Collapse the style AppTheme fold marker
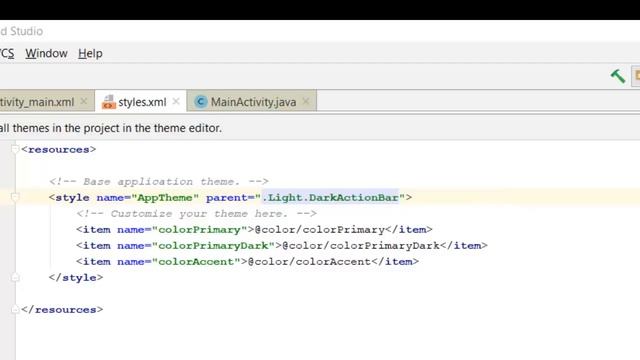 [15, 198]
